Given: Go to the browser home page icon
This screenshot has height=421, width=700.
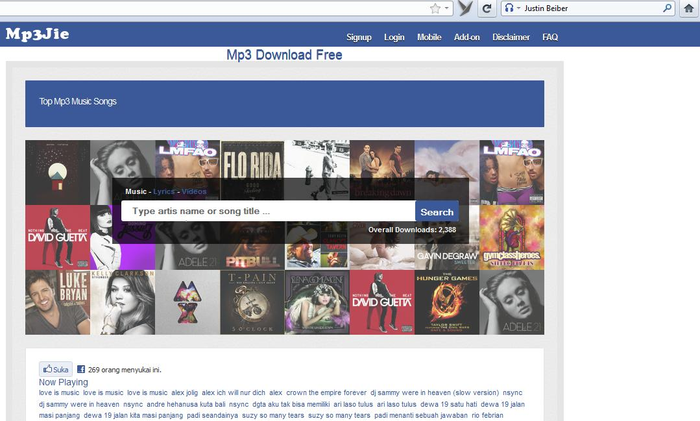Looking at the screenshot, I should pos(689,8).
